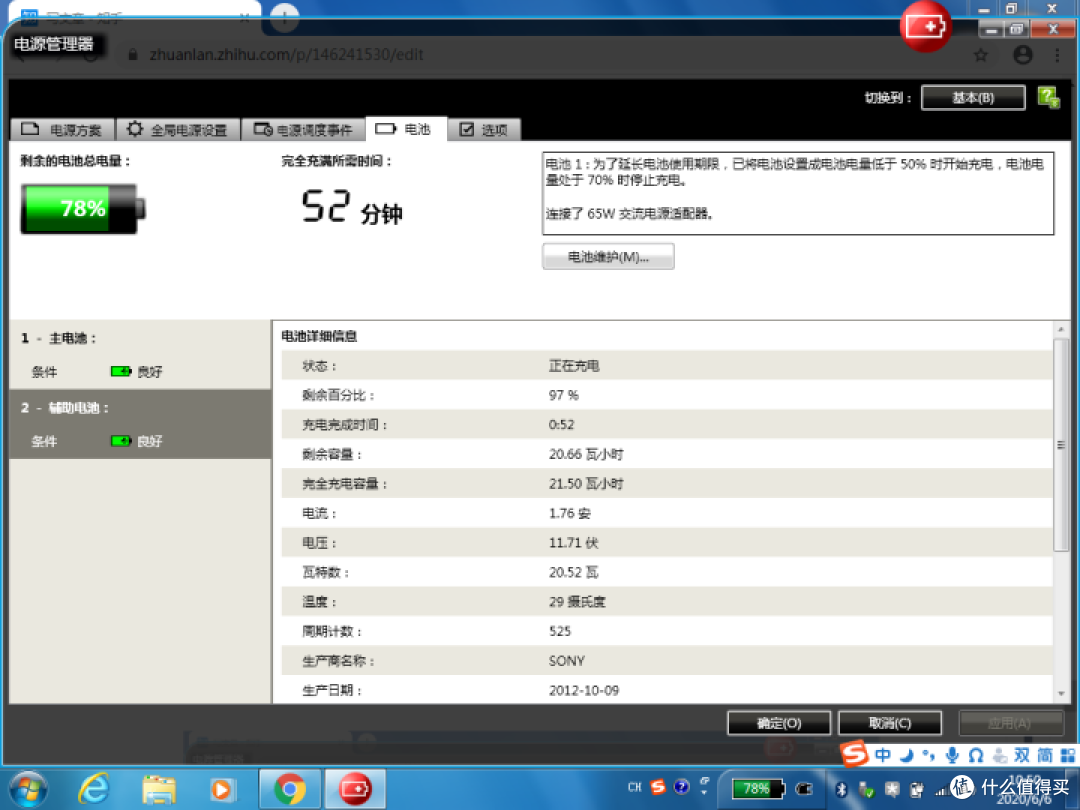Click the microphone voice input icon
1080x810 pixels.
click(953, 756)
